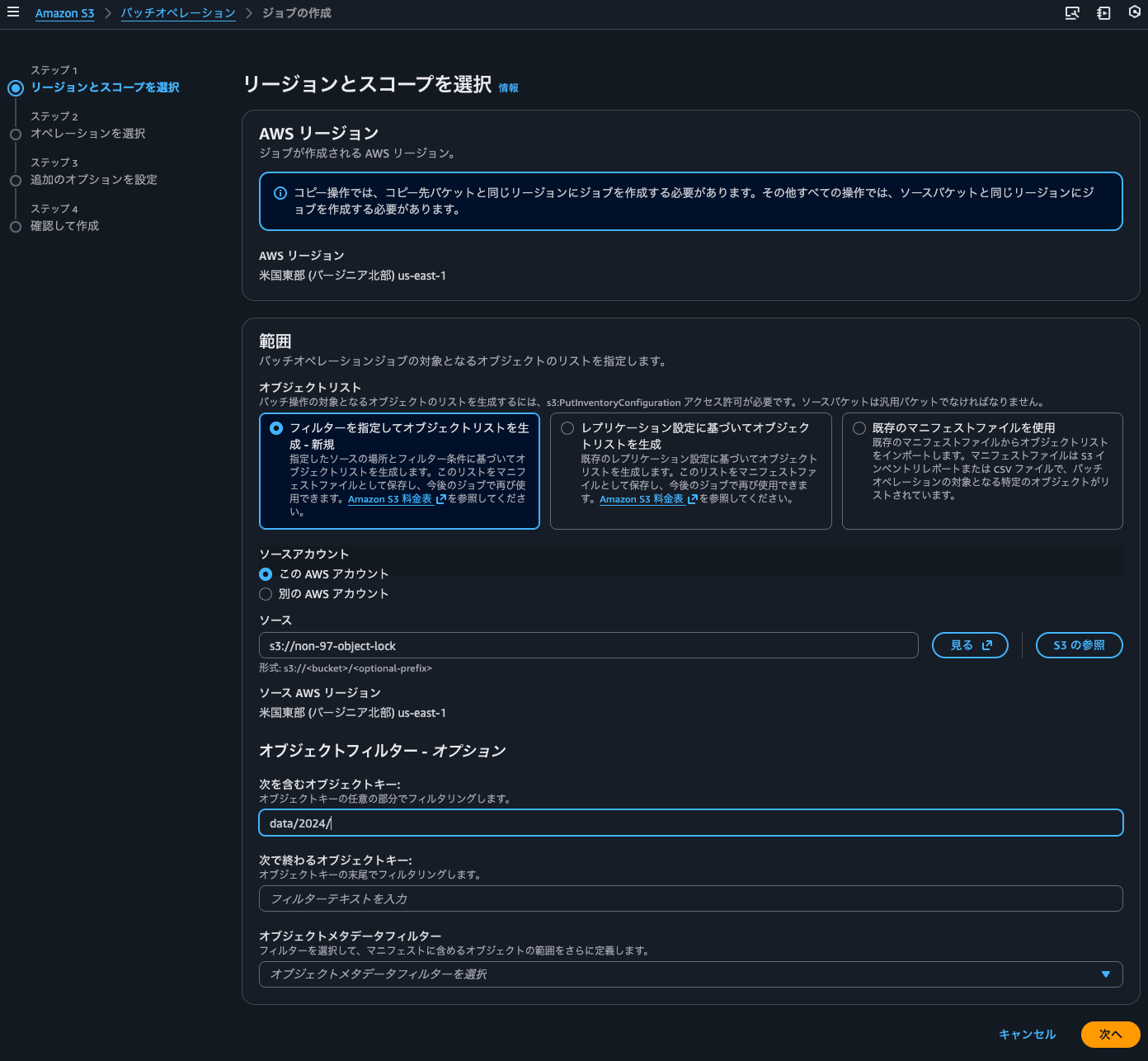Click the hexagon search icon in top bar
Screen dimensions: 1148x1061
(x=1135, y=12)
